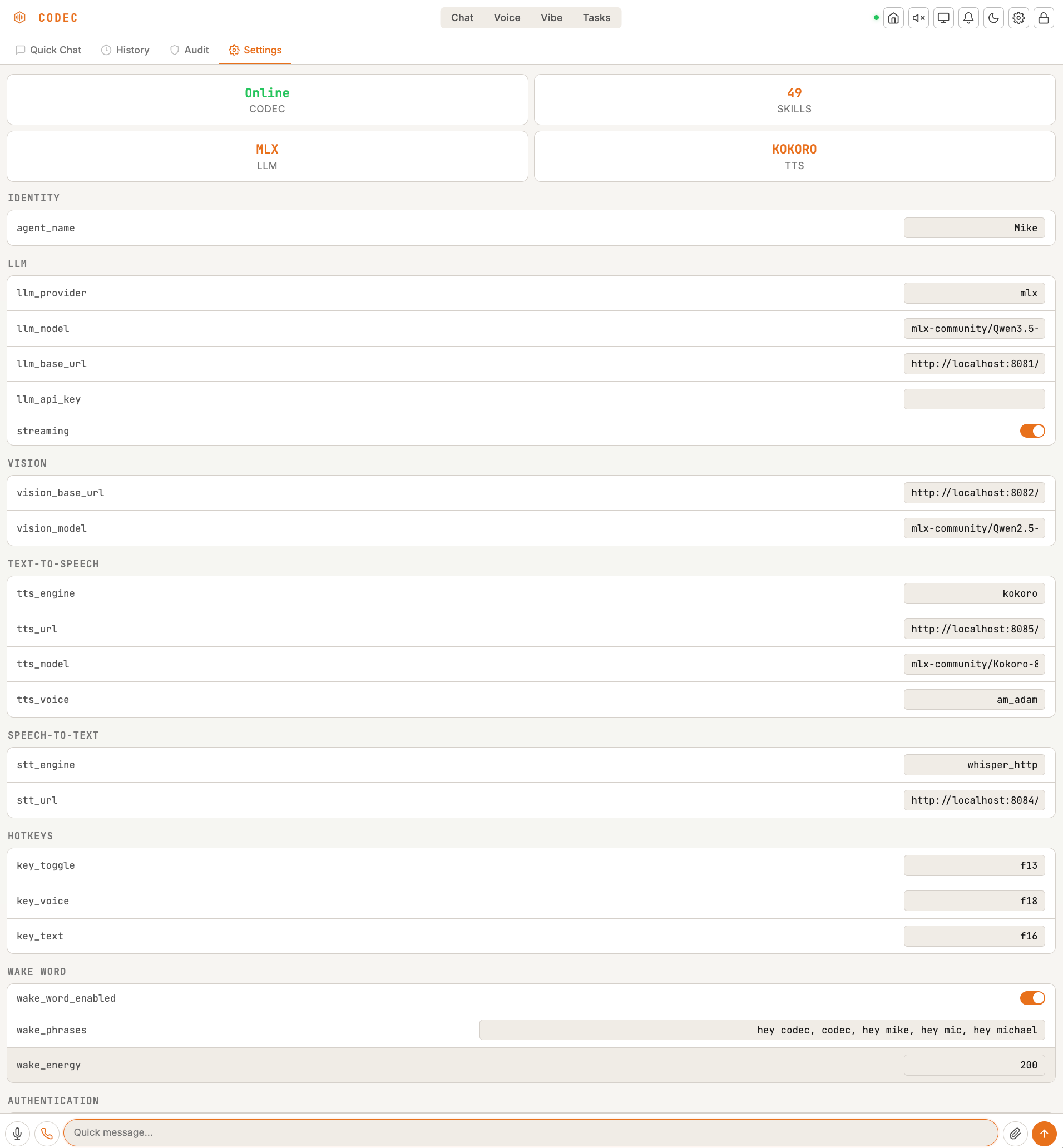1063x1148 pixels.
Task: Click the orange phone call icon
Action: 47,1133
